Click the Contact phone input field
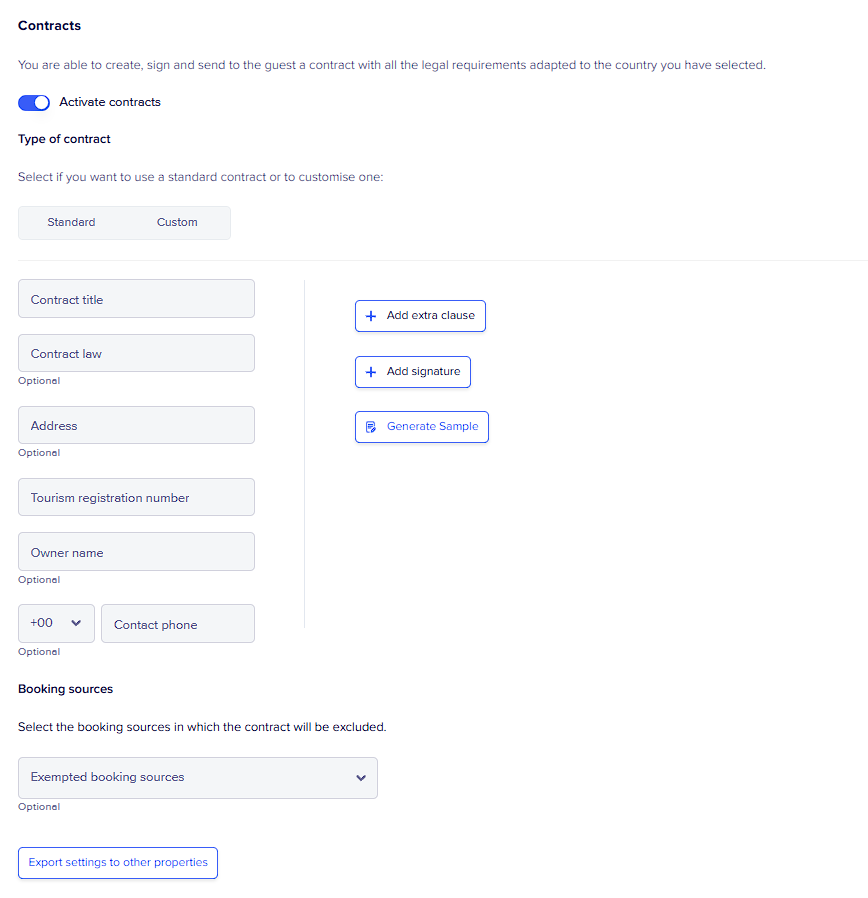This screenshot has height=898, width=868. [178, 624]
